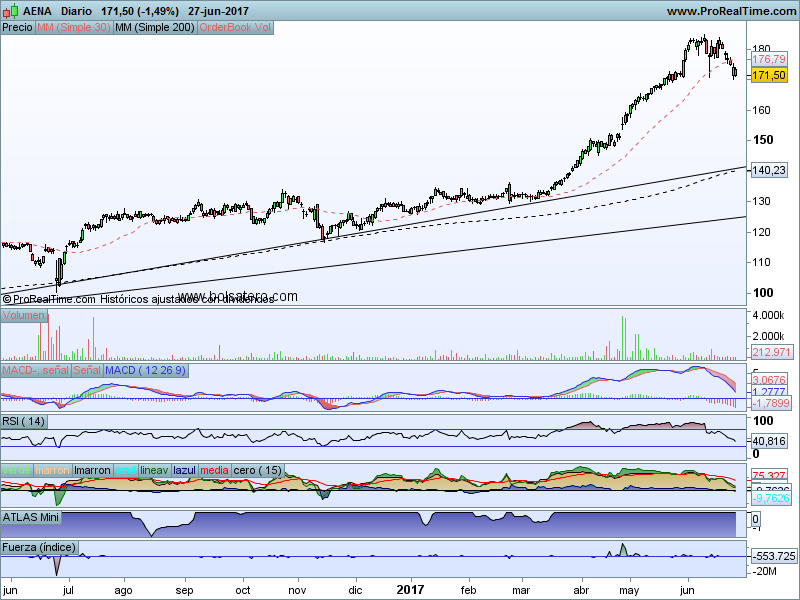Click the Precio indicator label
This screenshot has height=600, width=800.
(x=17, y=28)
